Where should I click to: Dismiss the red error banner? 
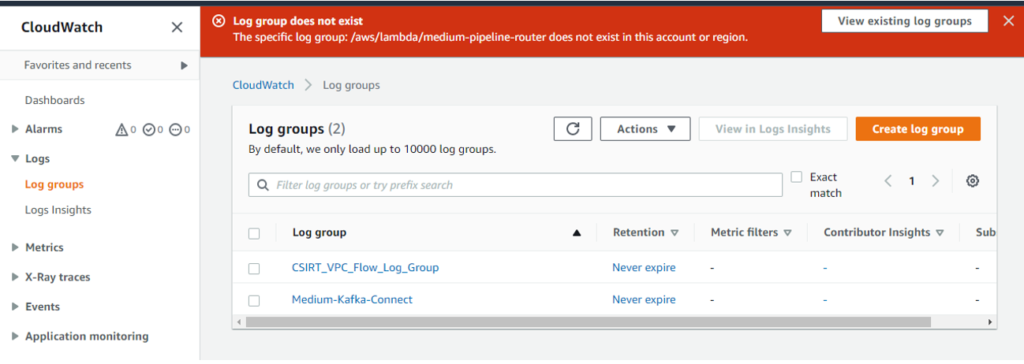tap(1009, 21)
